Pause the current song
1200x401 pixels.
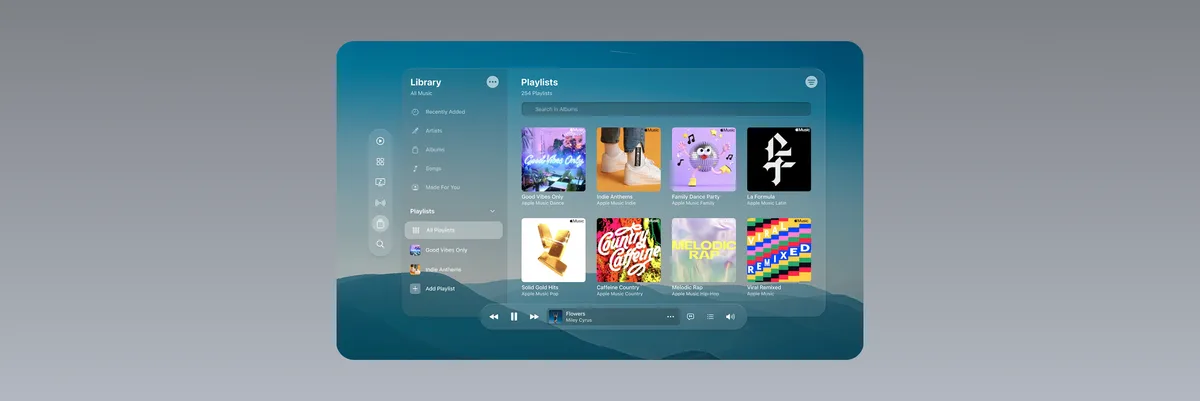click(x=514, y=316)
